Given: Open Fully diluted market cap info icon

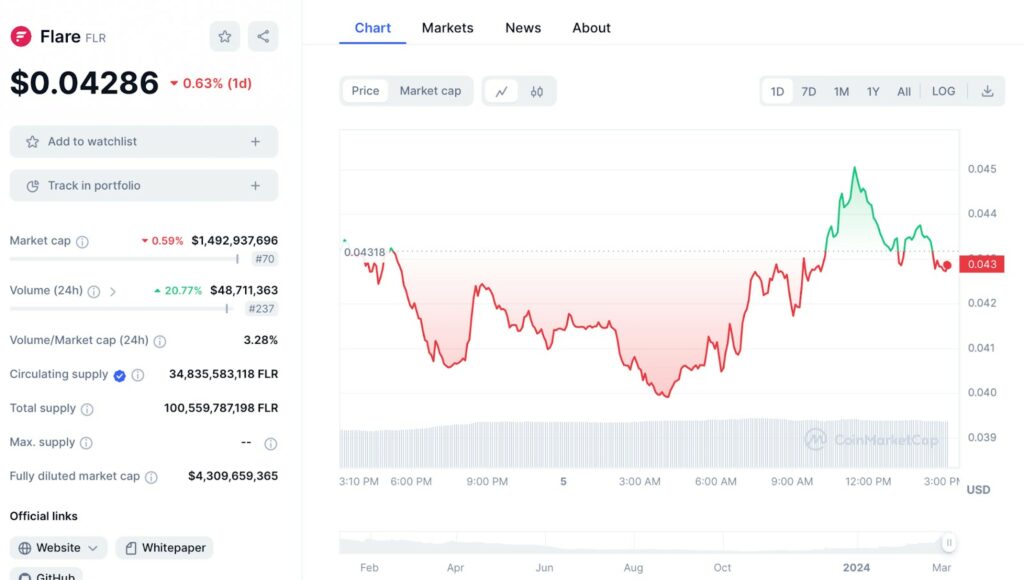Looking at the screenshot, I should (152, 477).
